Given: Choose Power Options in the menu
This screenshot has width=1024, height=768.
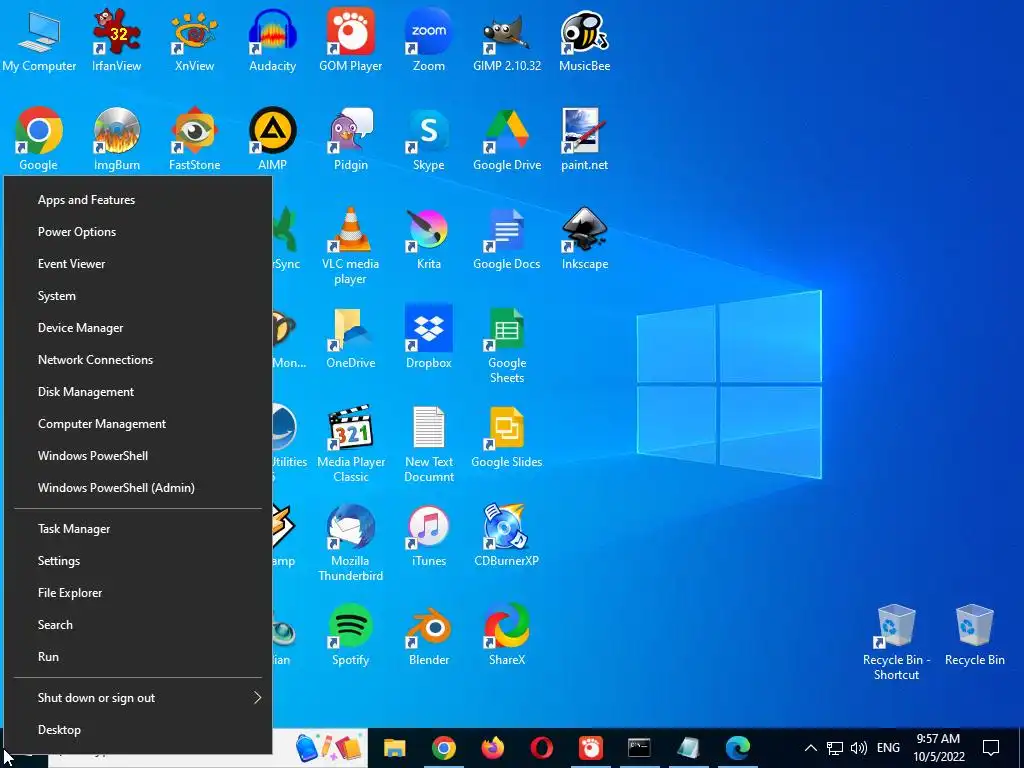Looking at the screenshot, I should pyautogui.click(x=138, y=232).
